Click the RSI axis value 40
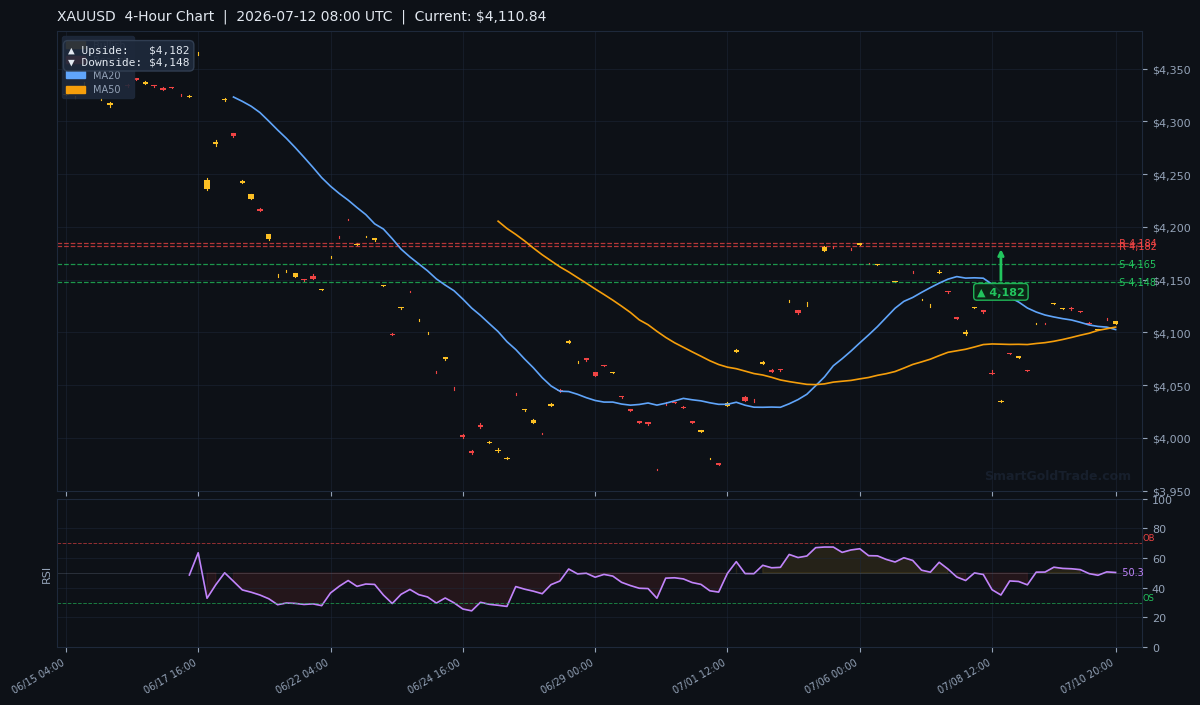The height and width of the screenshot is (705, 1200). pos(1159,588)
